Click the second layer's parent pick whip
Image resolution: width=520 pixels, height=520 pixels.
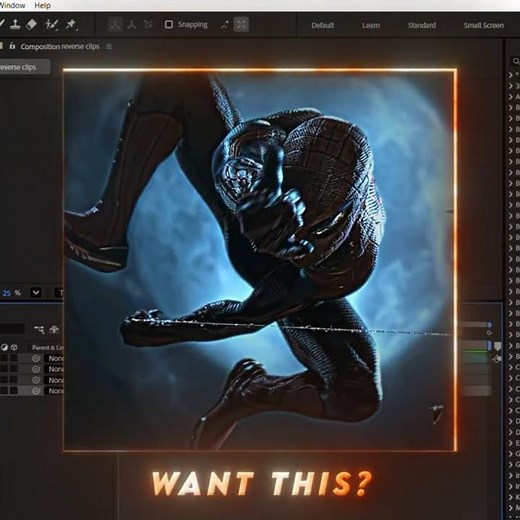[x=36, y=369]
